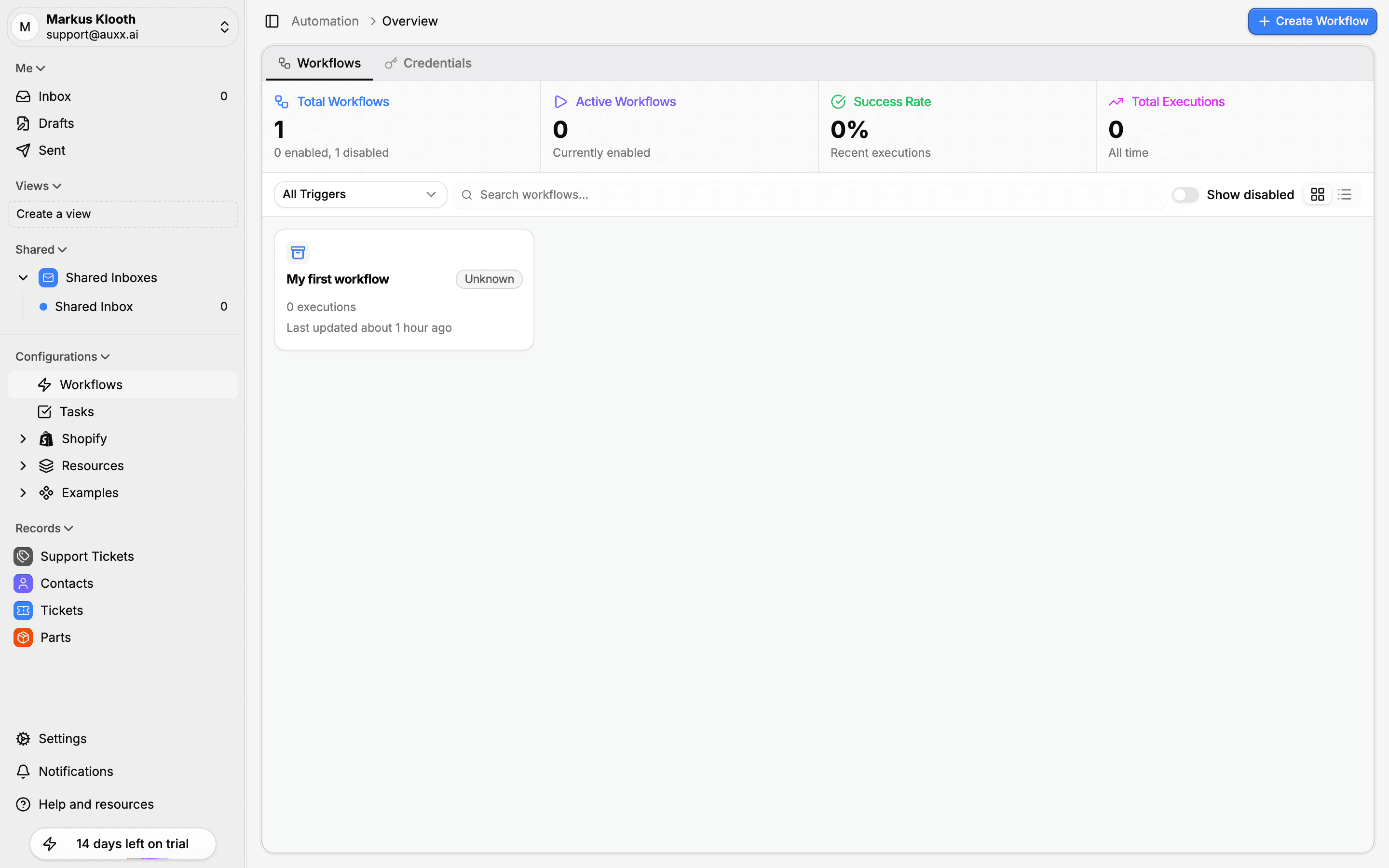Viewport: 1389px width, 868px height.
Task: Click the Tasks checkbox icon
Action: (x=44, y=412)
